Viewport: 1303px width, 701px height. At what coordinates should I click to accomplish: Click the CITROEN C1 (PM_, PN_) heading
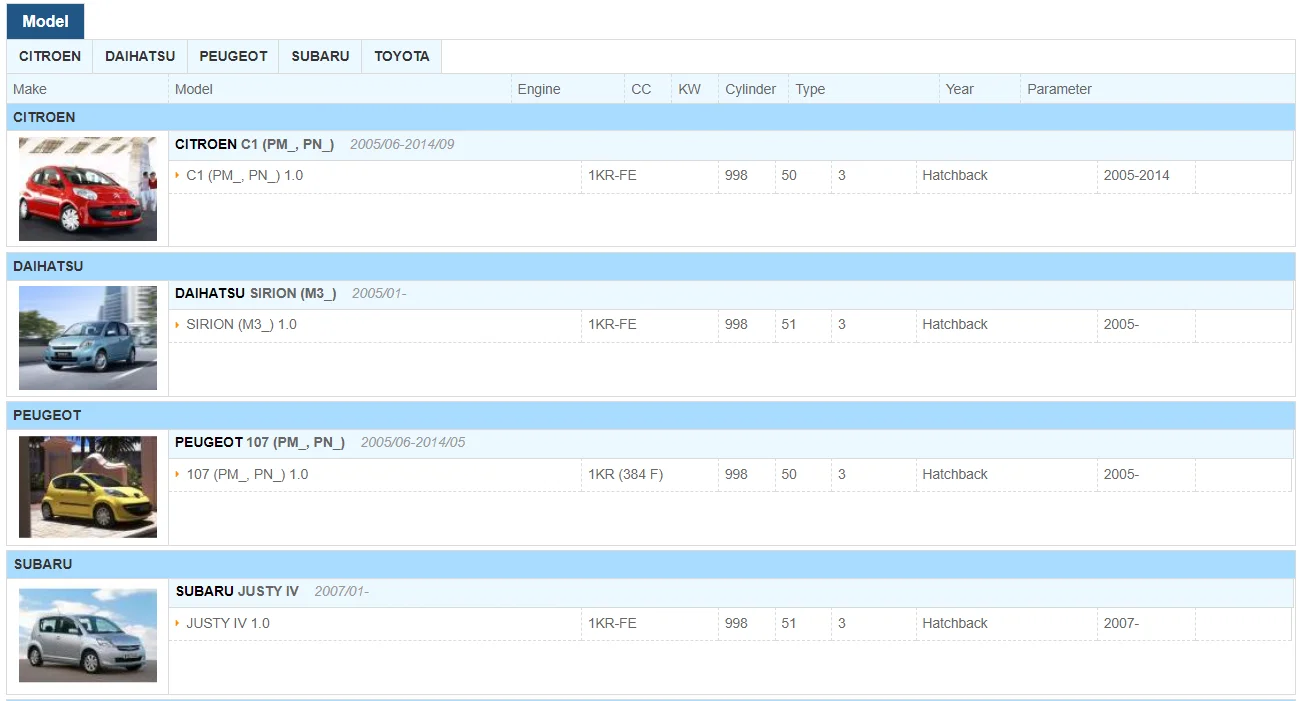pyautogui.click(x=255, y=144)
